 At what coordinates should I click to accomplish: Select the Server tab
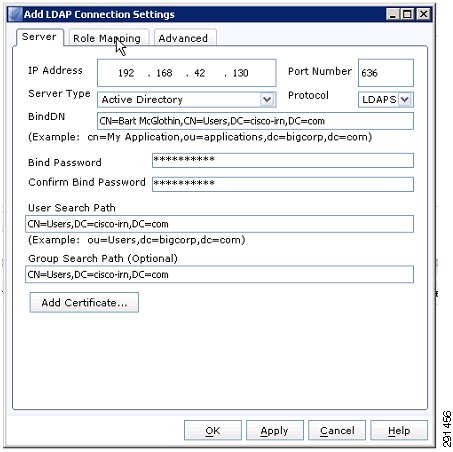39,37
